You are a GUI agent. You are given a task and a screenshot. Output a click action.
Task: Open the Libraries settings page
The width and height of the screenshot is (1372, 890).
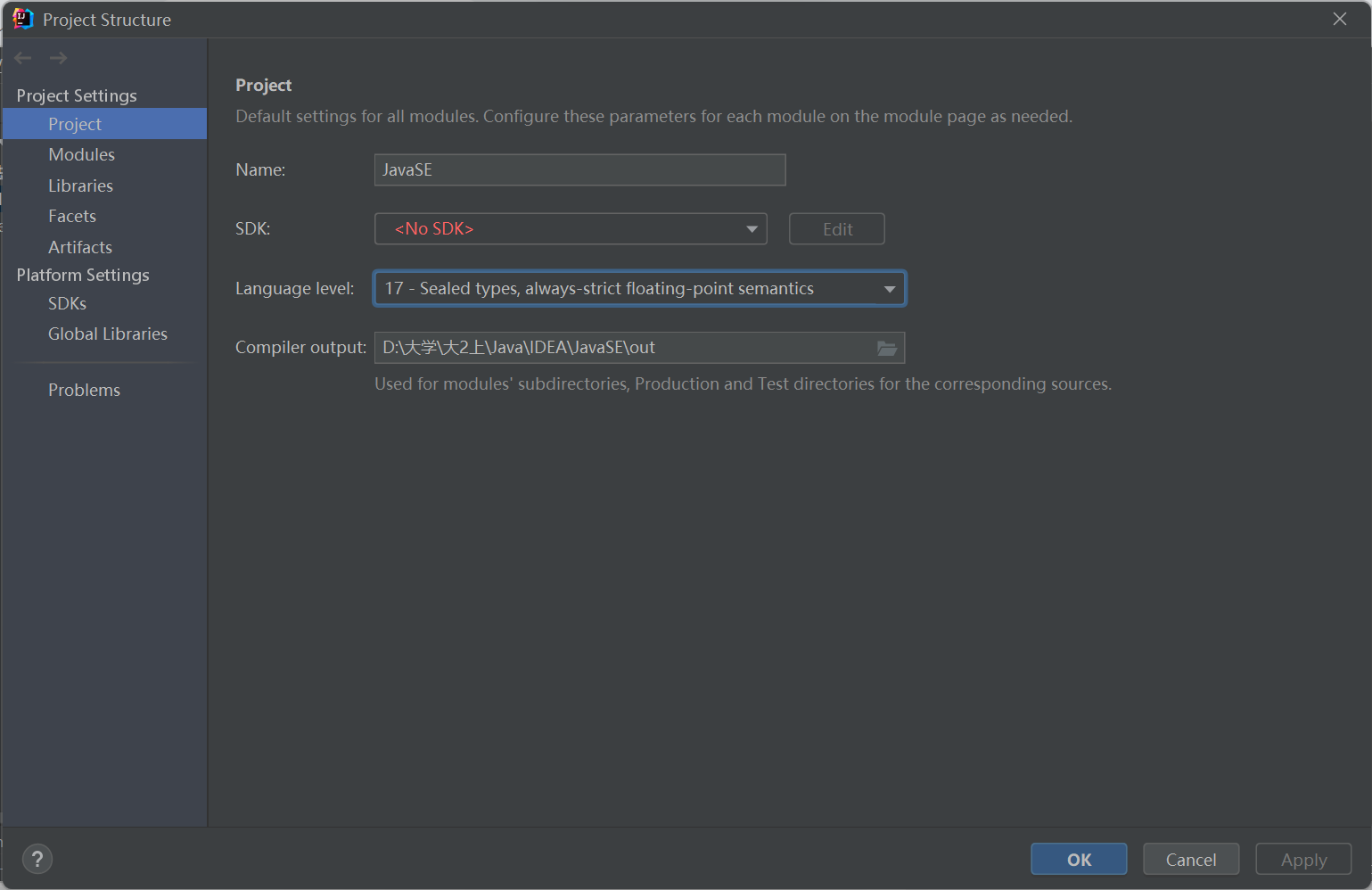click(80, 185)
